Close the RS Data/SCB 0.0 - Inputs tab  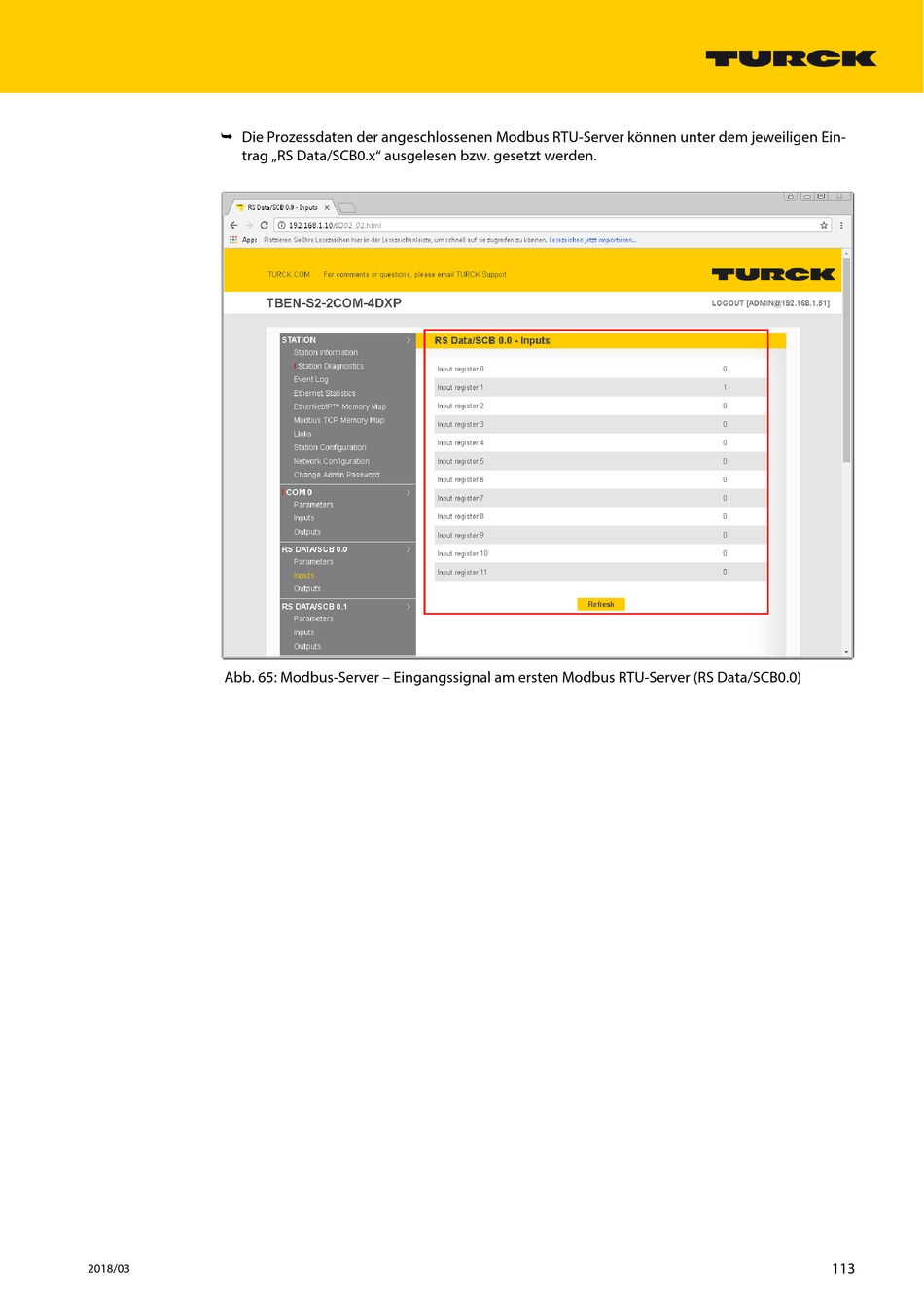click(327, 207)
